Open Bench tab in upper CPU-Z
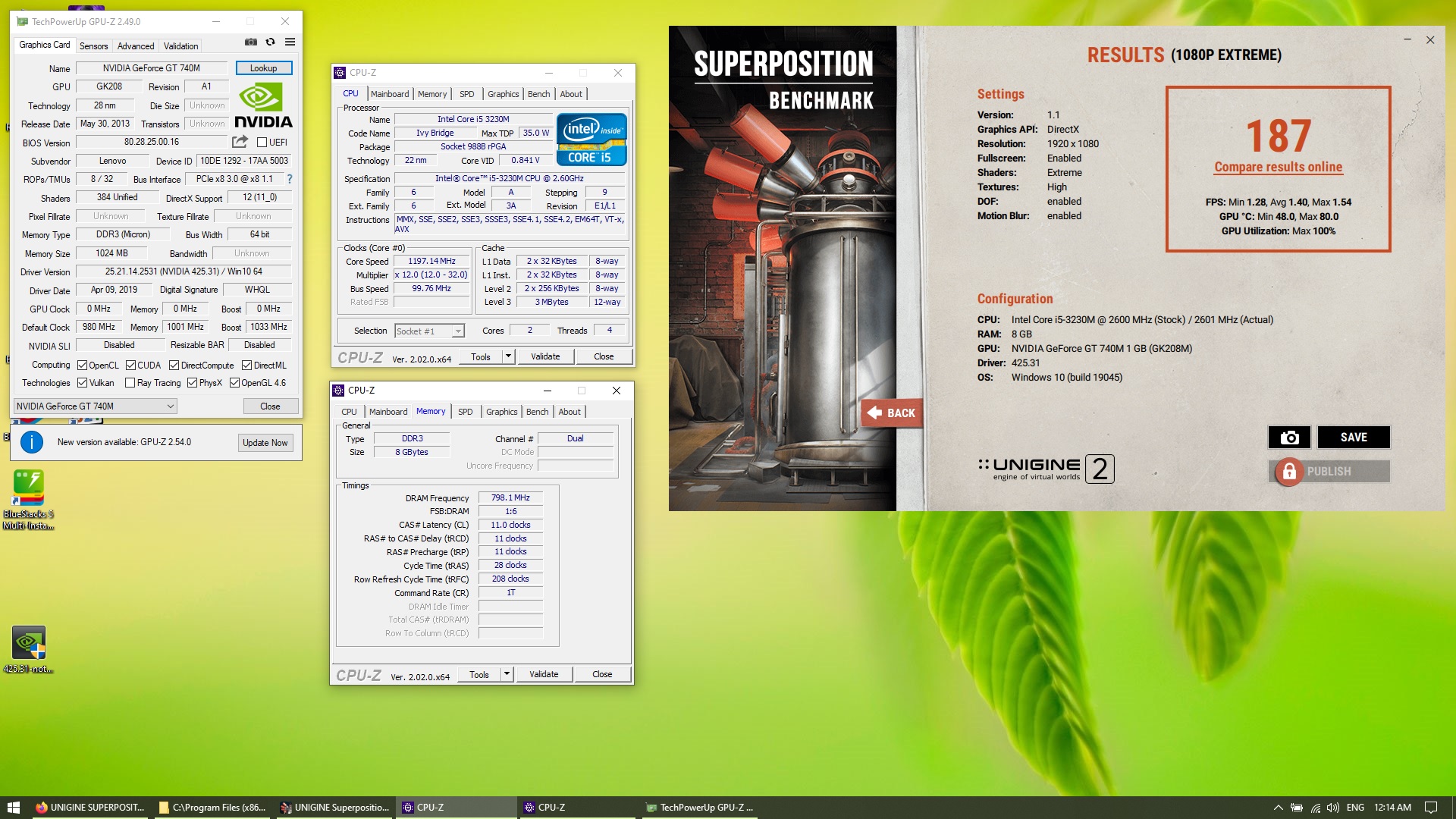The image size is (1456, 819). (539, 94)
